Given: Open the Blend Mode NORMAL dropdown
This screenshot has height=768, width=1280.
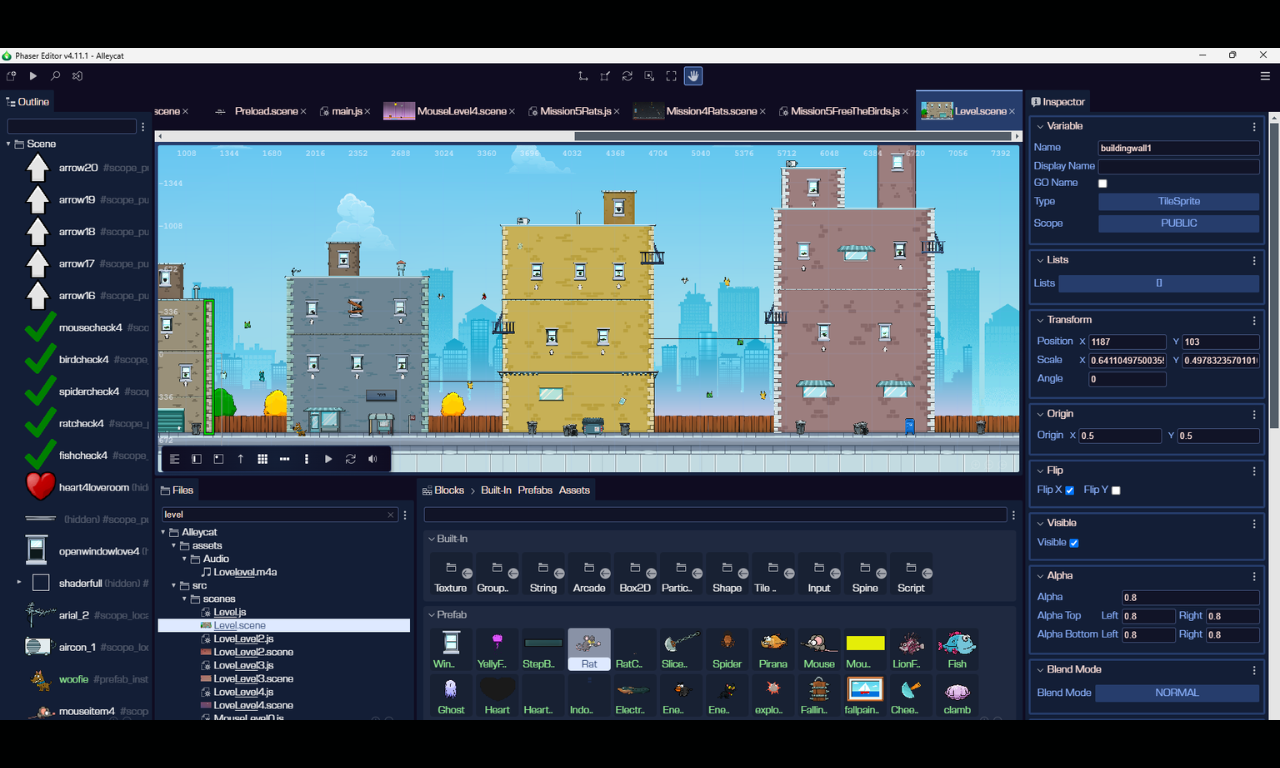Looking at the screenshot, I should [1177, 693].
